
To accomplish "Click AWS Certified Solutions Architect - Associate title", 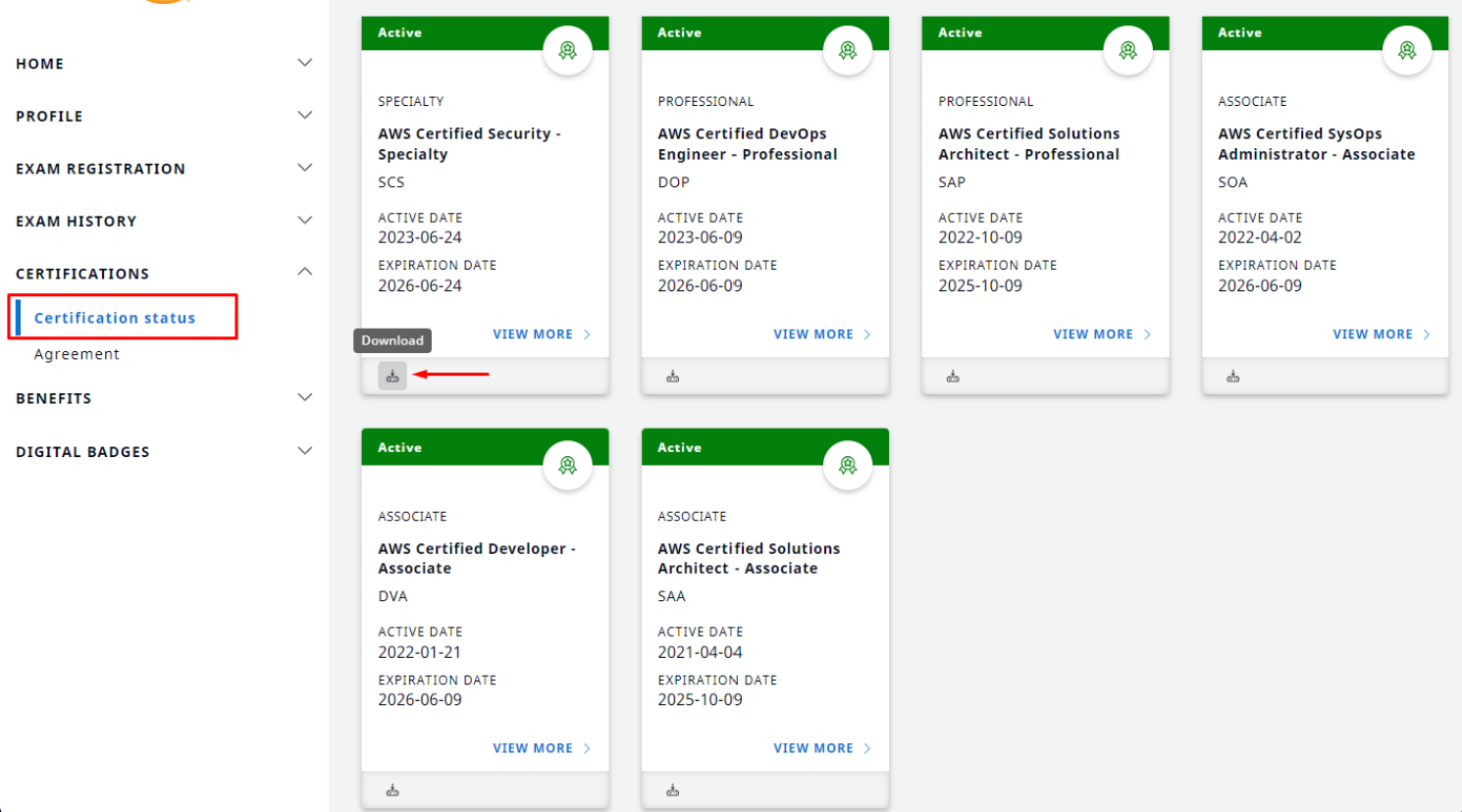I will pos(749,558).
